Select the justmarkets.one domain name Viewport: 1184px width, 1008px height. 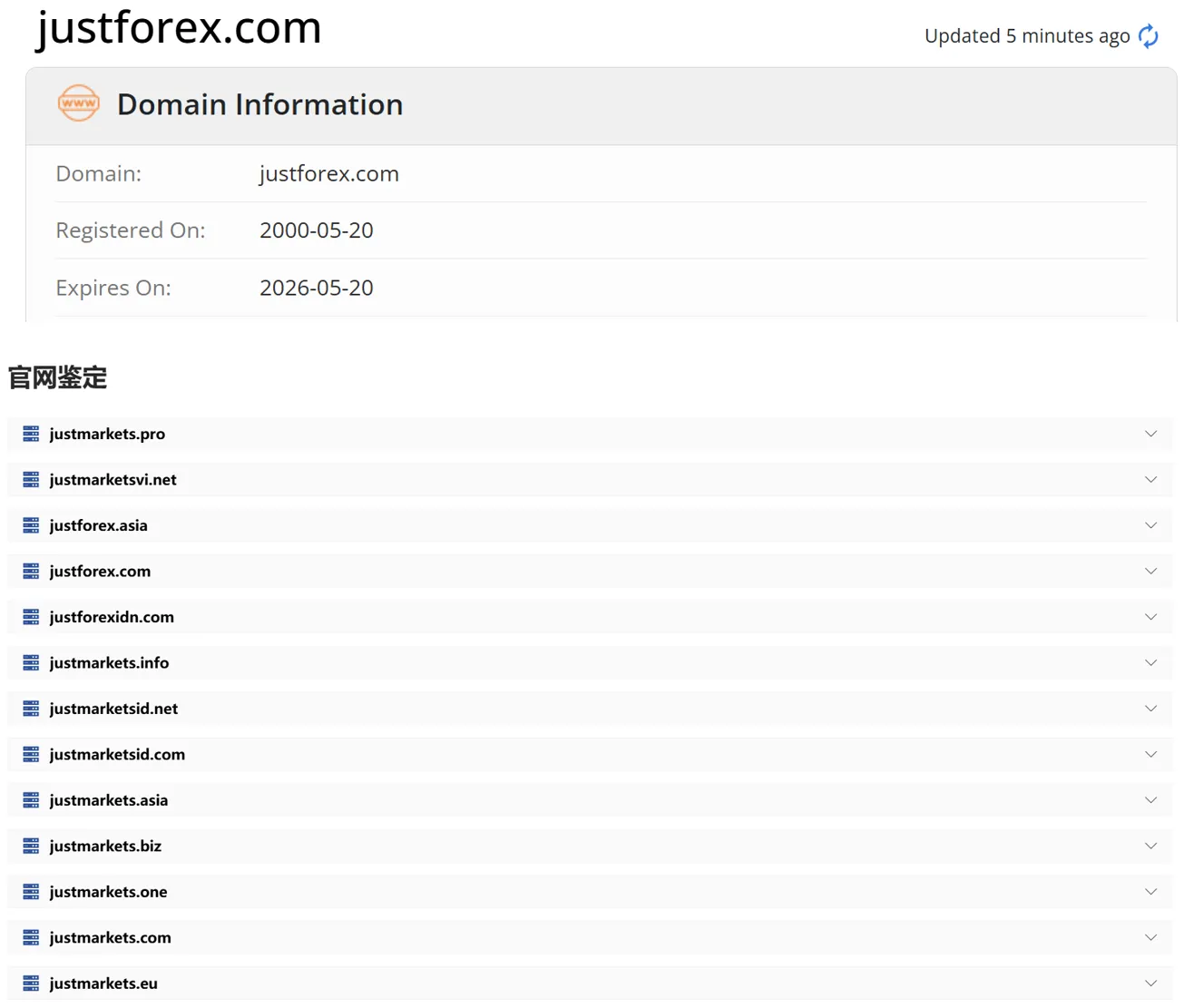coord(108,892)
